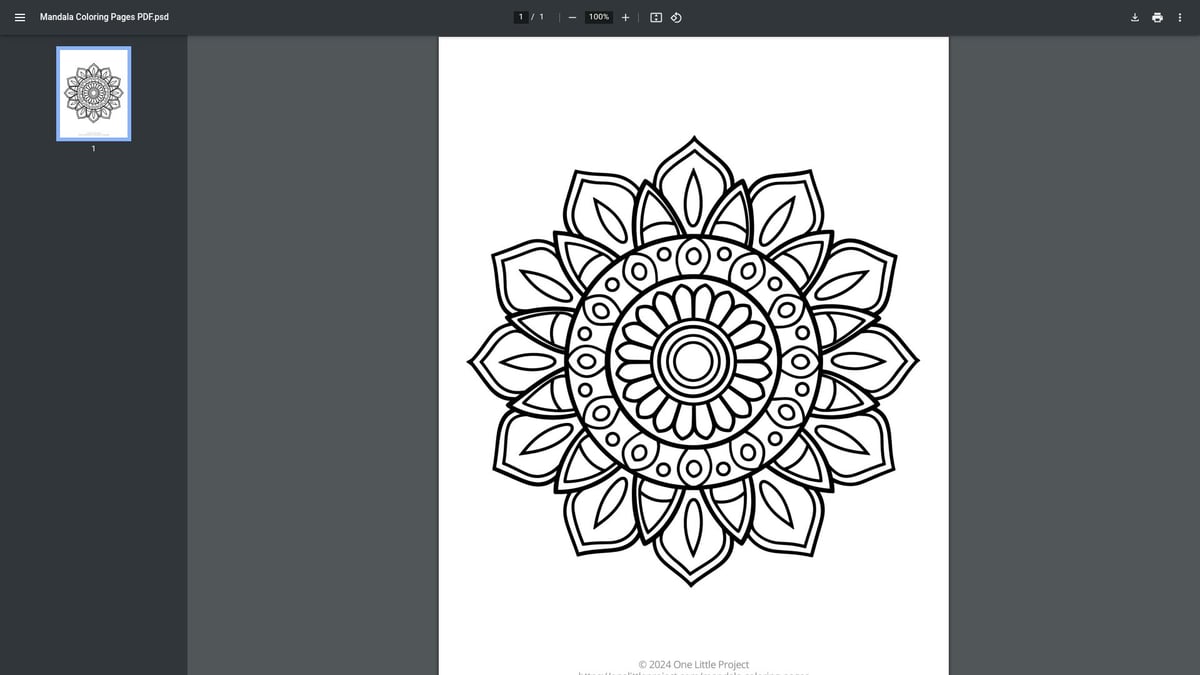
Task: Zoom in using the plus icon
Action: pyautogui.click(x=625, y=17)
